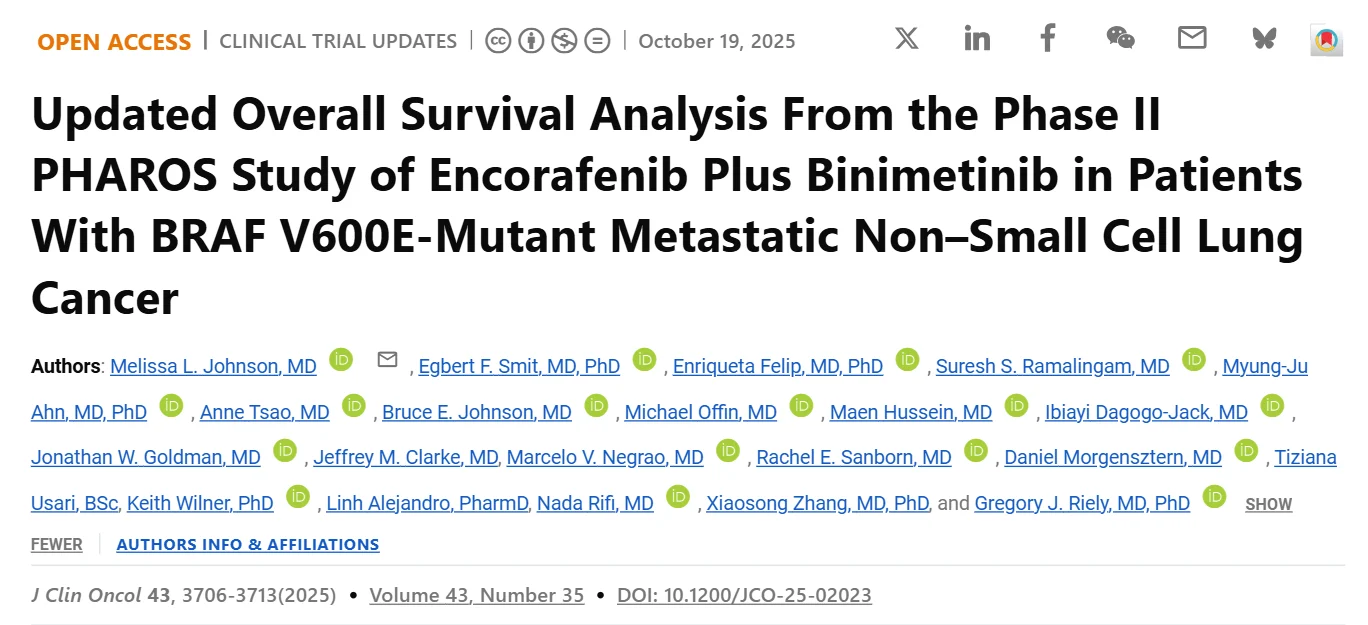Click the NonCommercial license icon
This screenshot has height=625, width=1368.
coord(564,41)
